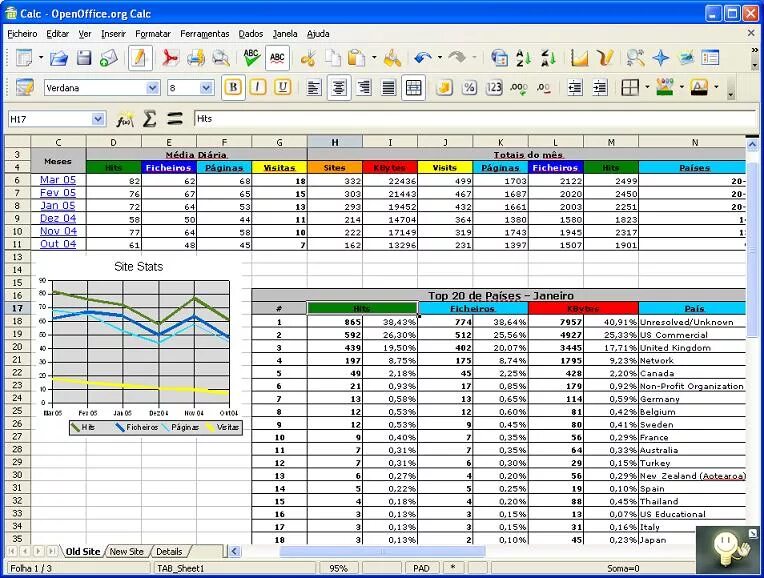Sort Descending Z-A icon

pyautogui.click(x=548, y=58)
